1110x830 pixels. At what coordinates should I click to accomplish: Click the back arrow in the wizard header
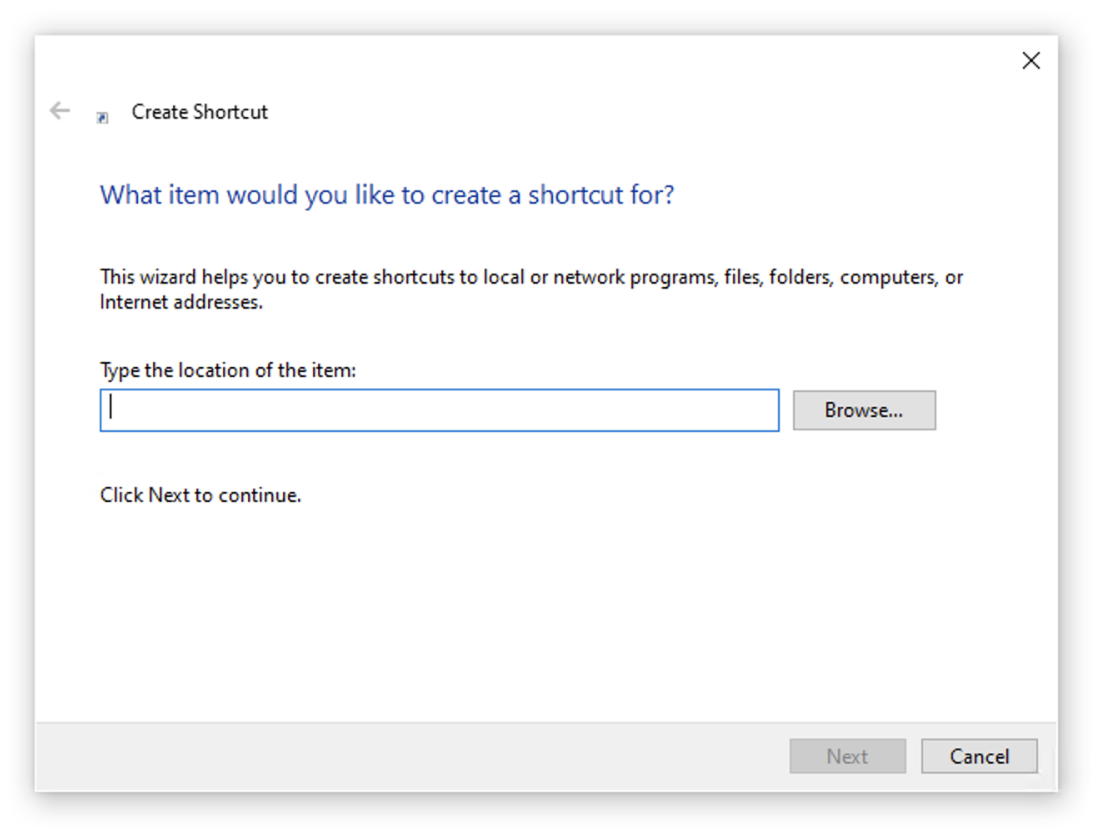pos(60,111)
